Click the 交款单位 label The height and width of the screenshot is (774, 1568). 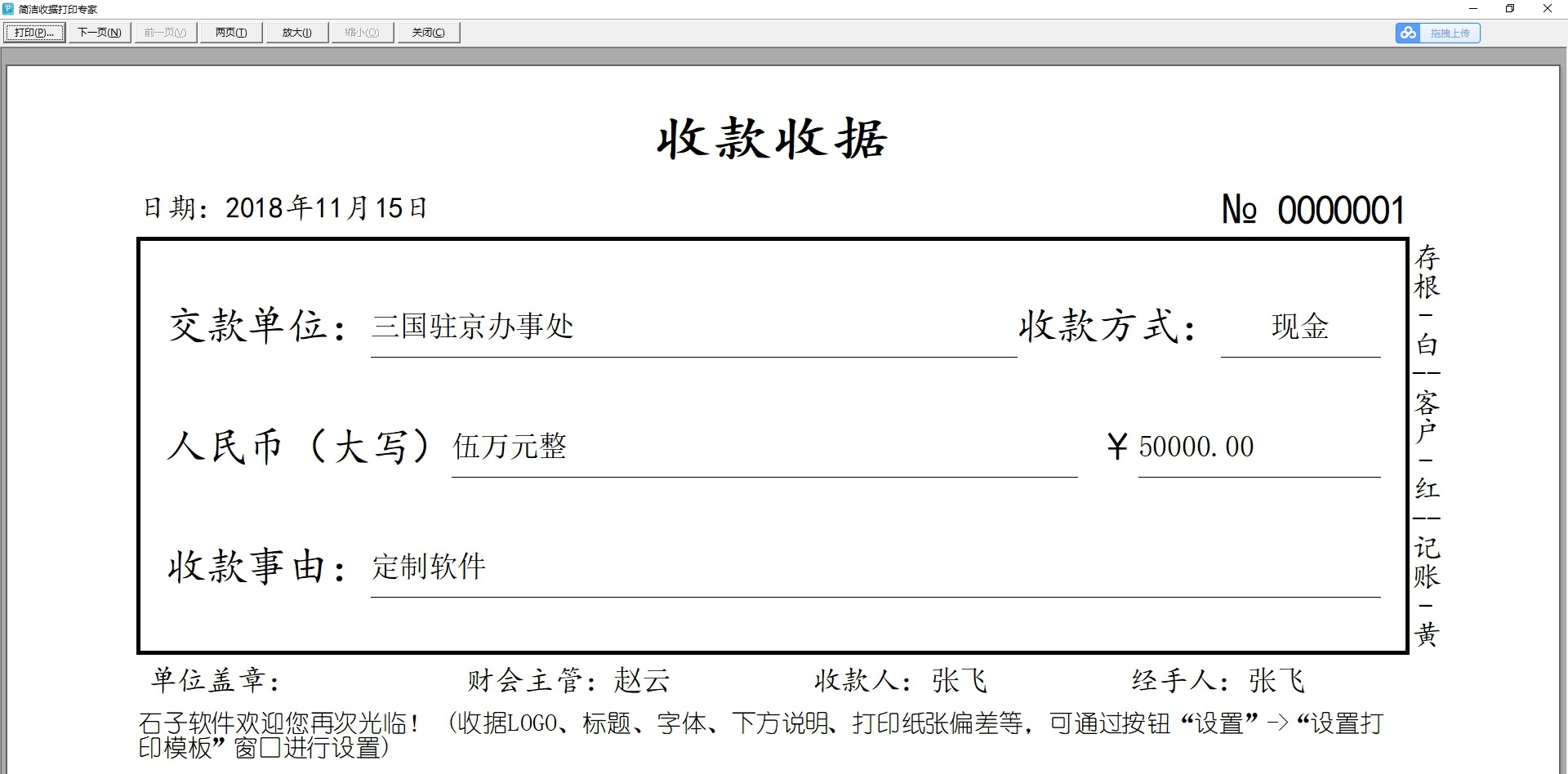pyautogui.click(x=257, y=326)
